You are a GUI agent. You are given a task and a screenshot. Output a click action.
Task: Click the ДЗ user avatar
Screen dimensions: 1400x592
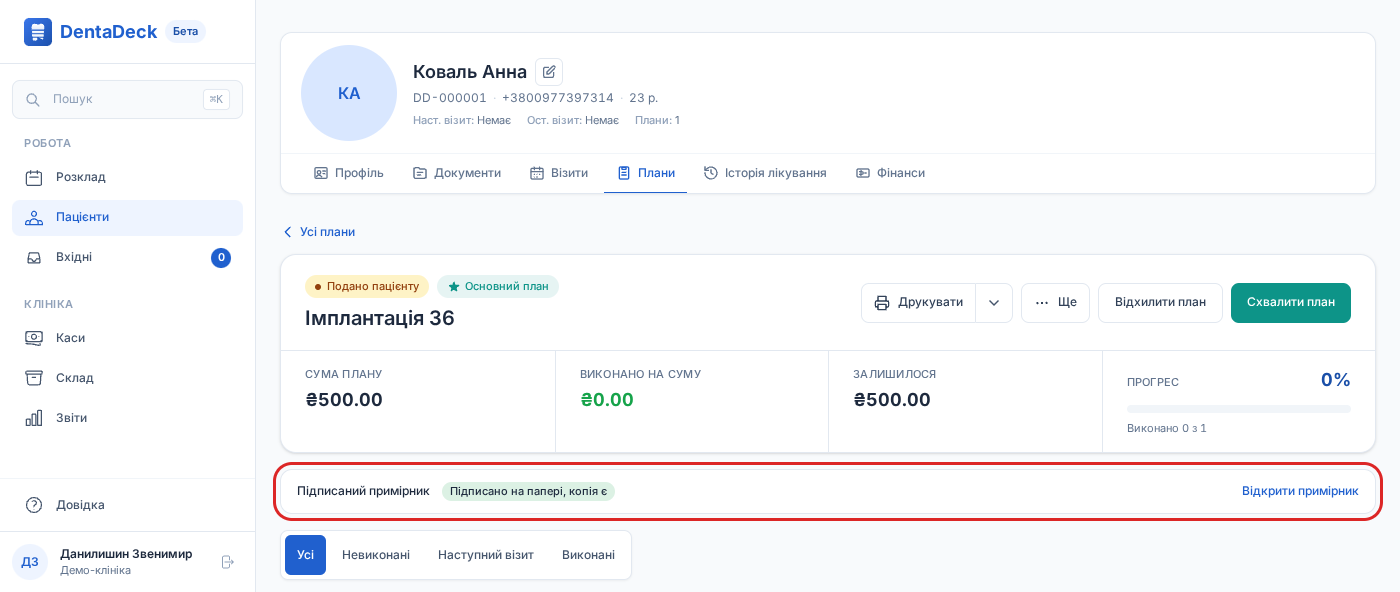point(30,562)
